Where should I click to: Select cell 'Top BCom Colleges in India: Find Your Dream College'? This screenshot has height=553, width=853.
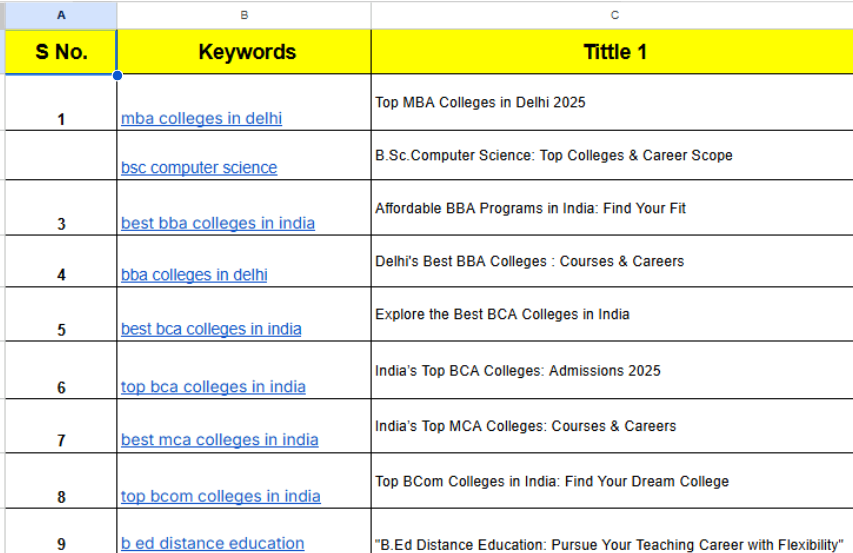(612, 481)
